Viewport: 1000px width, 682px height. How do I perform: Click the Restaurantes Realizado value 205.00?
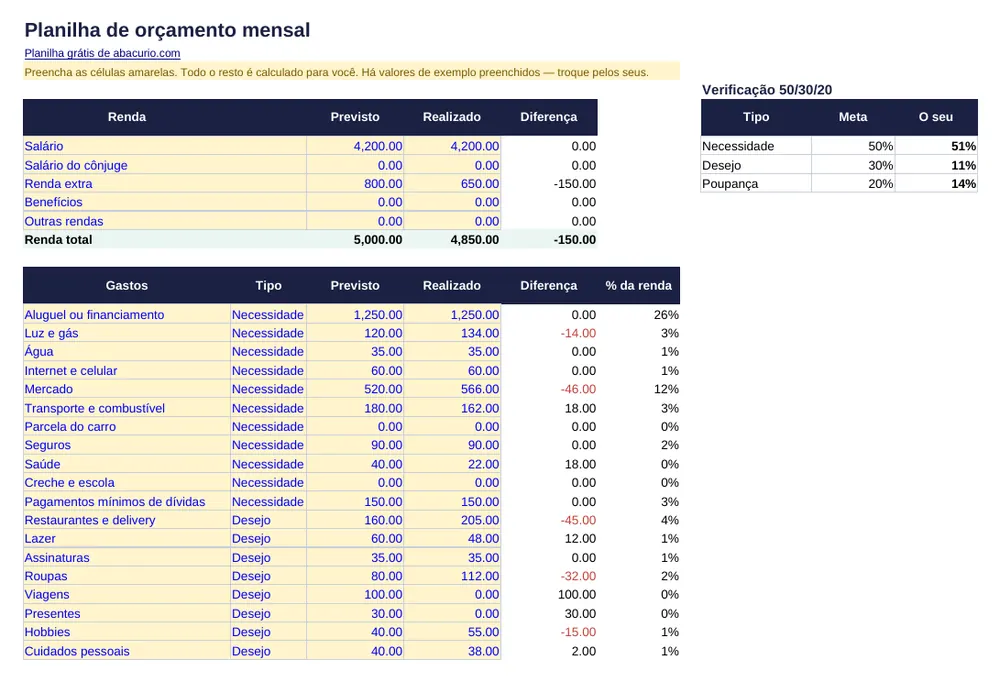click(x=480, y=521)
